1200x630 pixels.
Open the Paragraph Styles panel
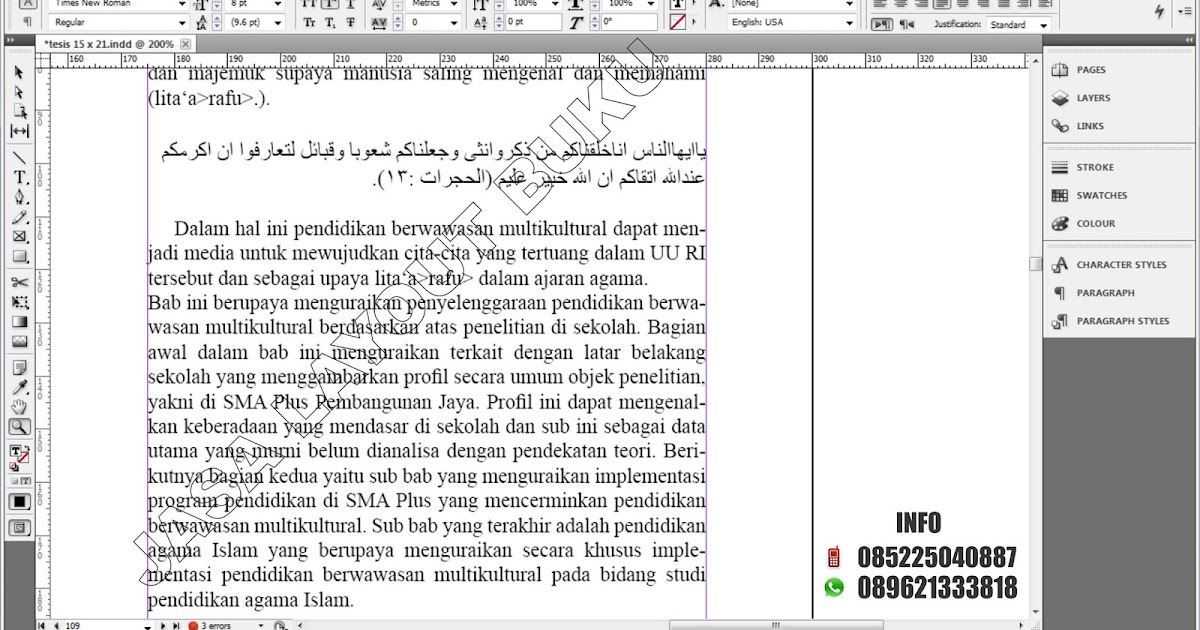(x=1120, y=321)
